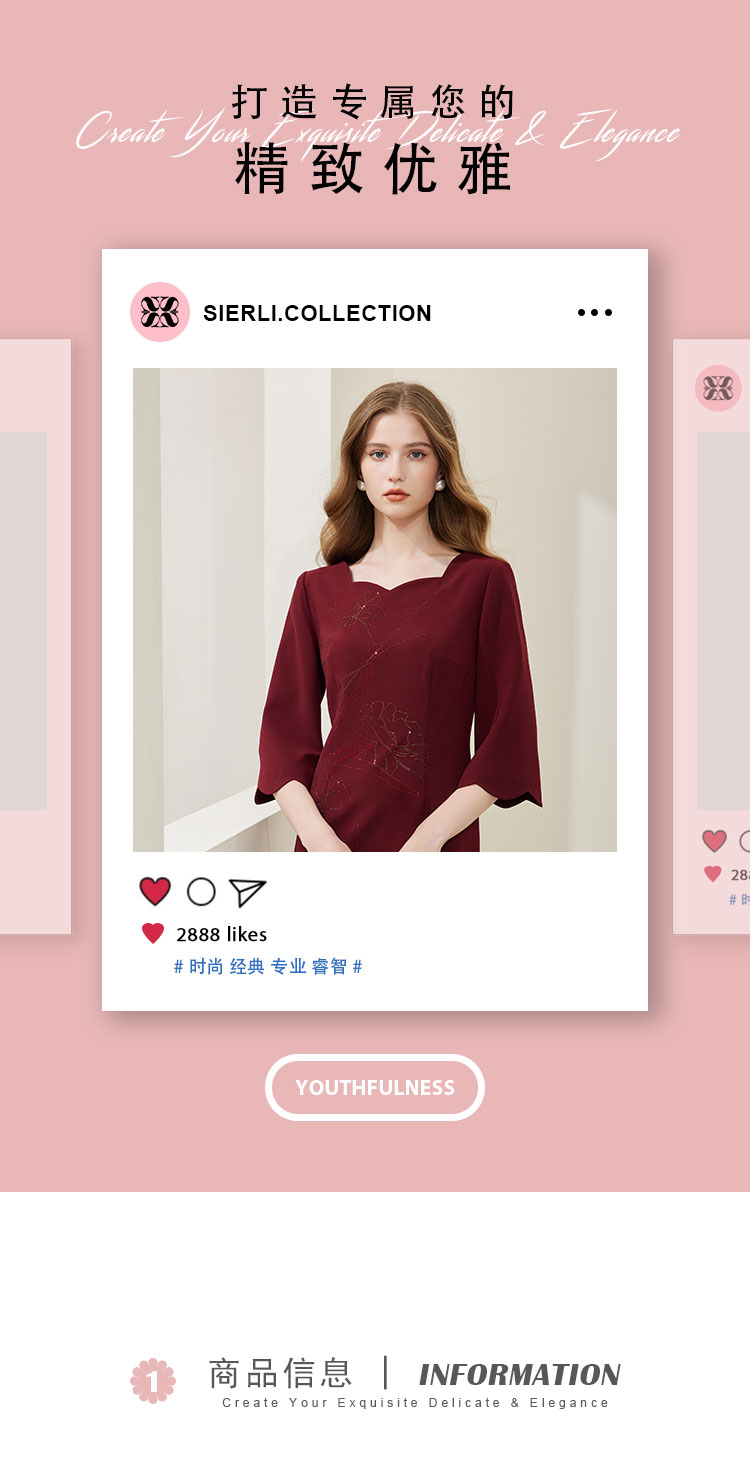Click the model photo in burgundy dress

(x=375, y=610)
